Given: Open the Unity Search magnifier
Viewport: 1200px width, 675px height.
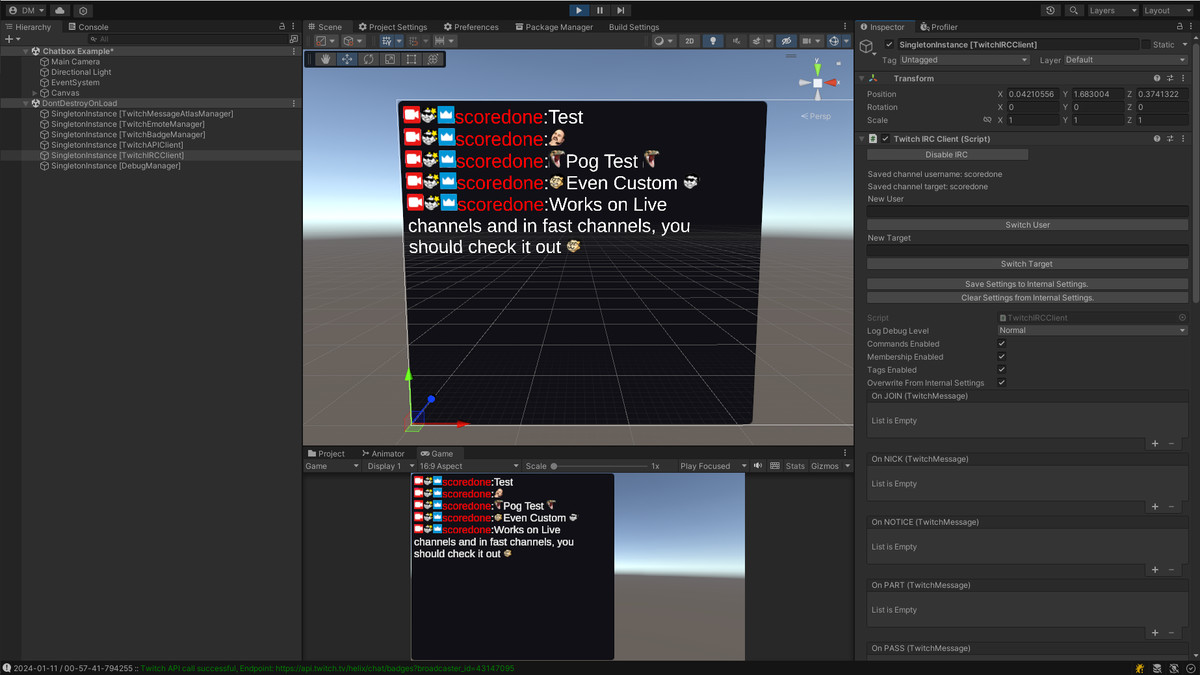Looking at the screenshot, I should pos(1073,10).
